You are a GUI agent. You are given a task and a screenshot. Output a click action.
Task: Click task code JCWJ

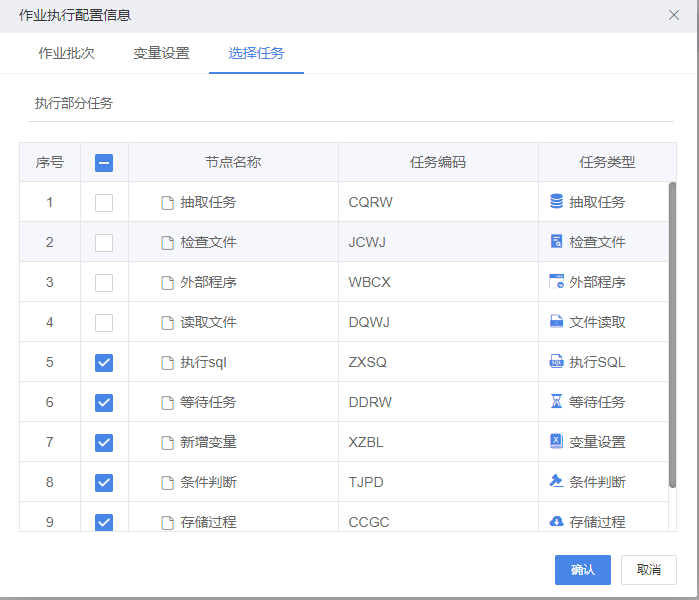pos(367,242)
